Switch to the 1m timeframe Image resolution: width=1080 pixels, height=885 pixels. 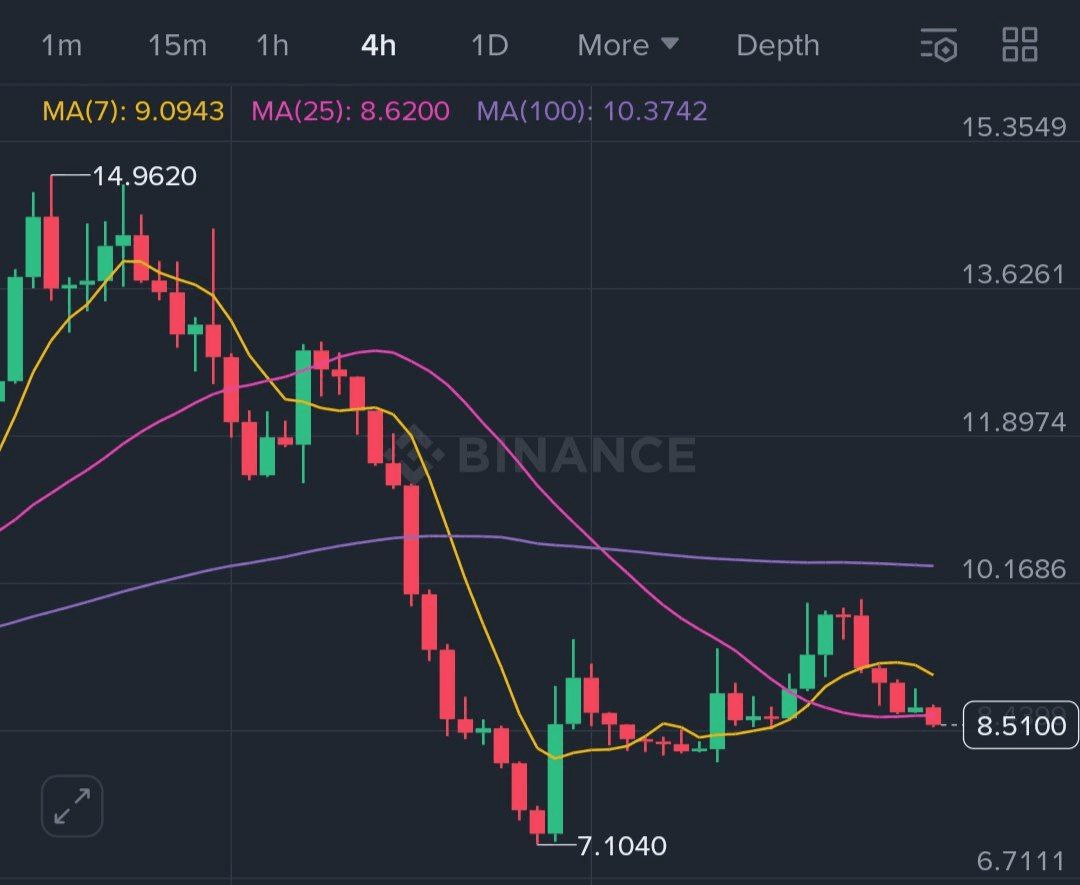point(62,46)
